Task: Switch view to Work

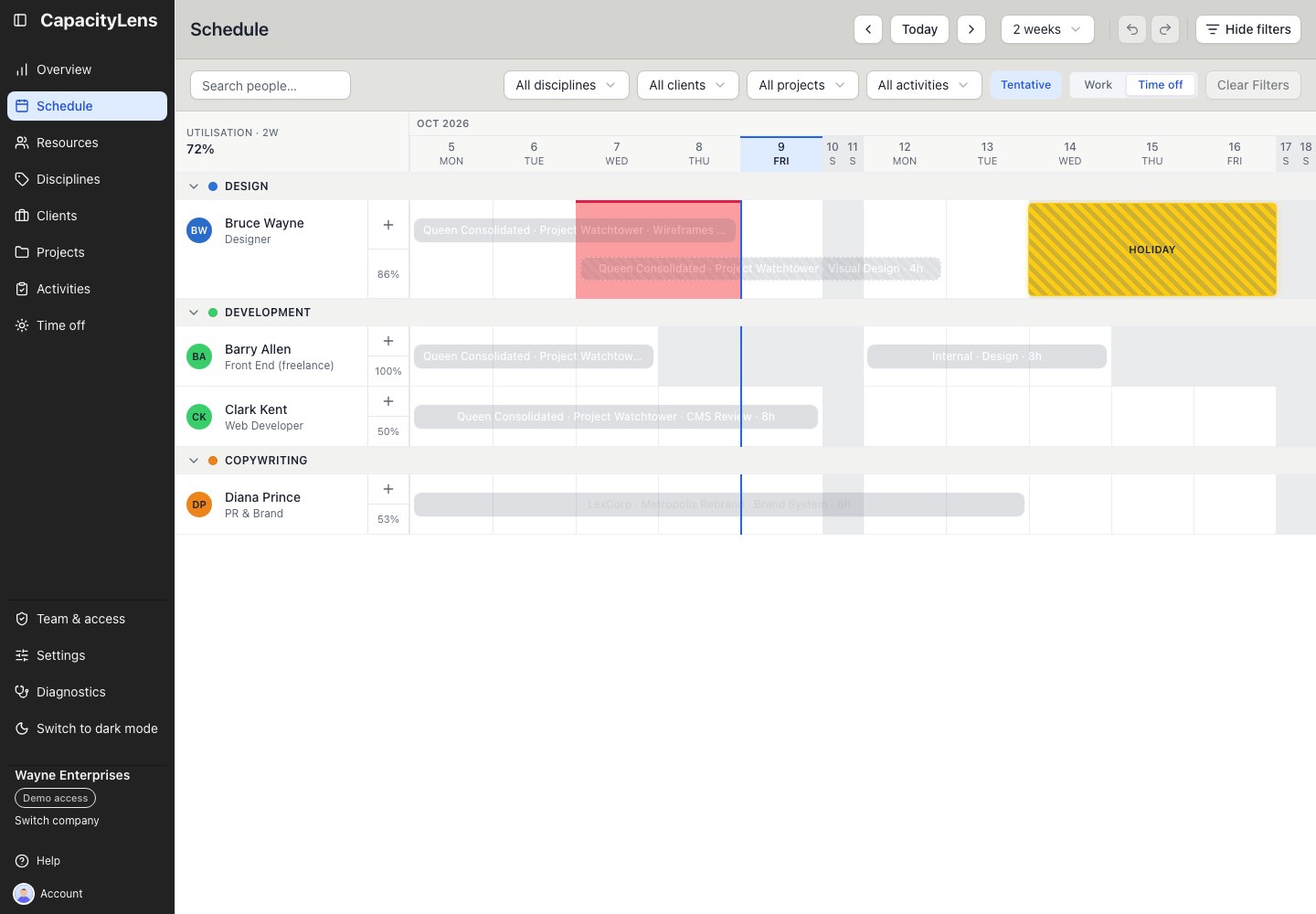Action: 1098,85
